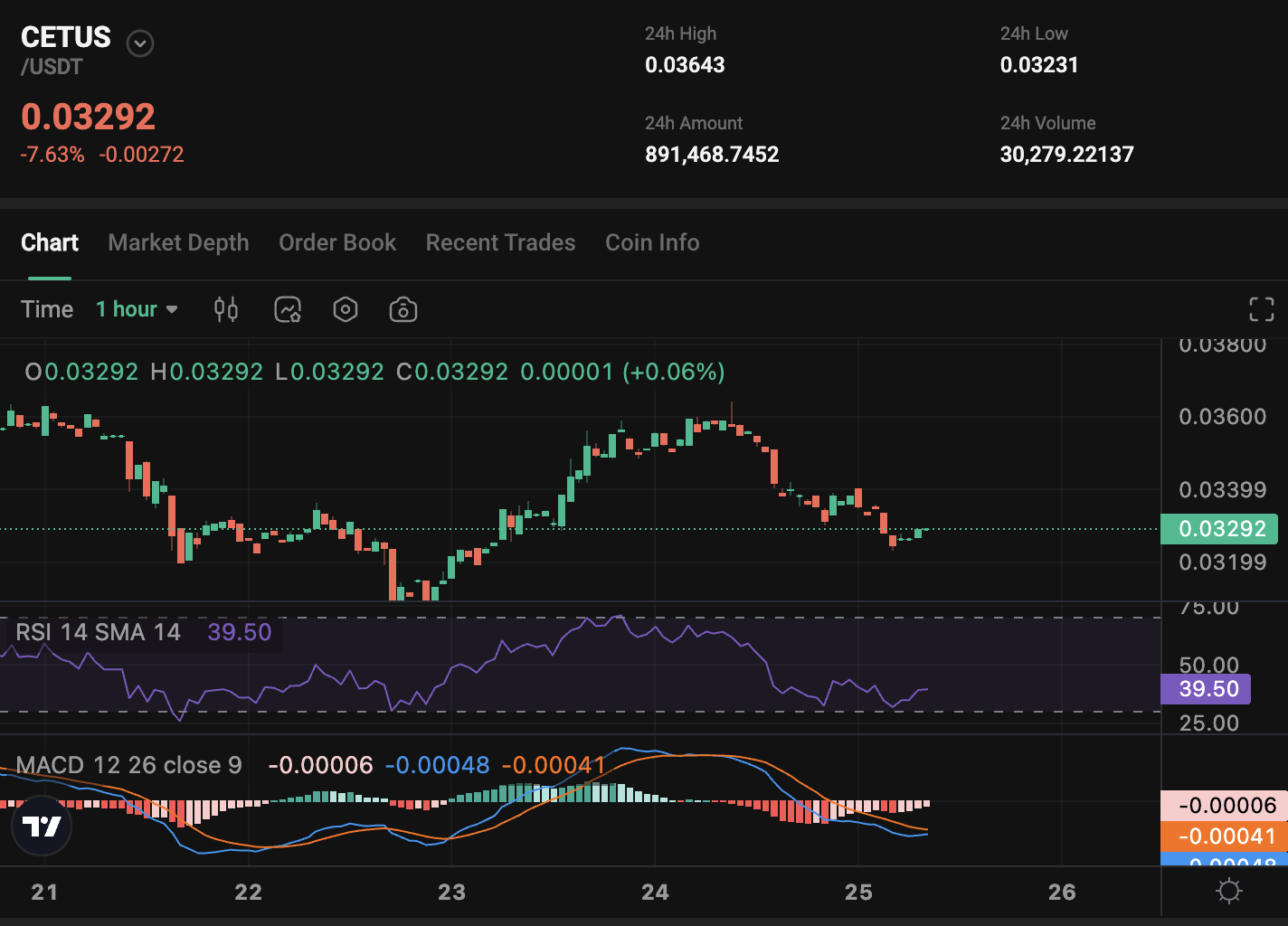Select the RSI 14 SMA 14 indicator legend
This screenshot has width=1288, height=926.
98,632
